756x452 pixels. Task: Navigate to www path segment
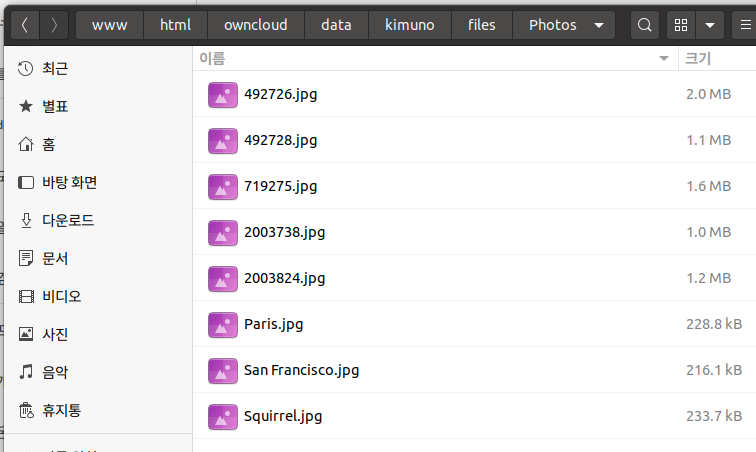click(109, 25)
